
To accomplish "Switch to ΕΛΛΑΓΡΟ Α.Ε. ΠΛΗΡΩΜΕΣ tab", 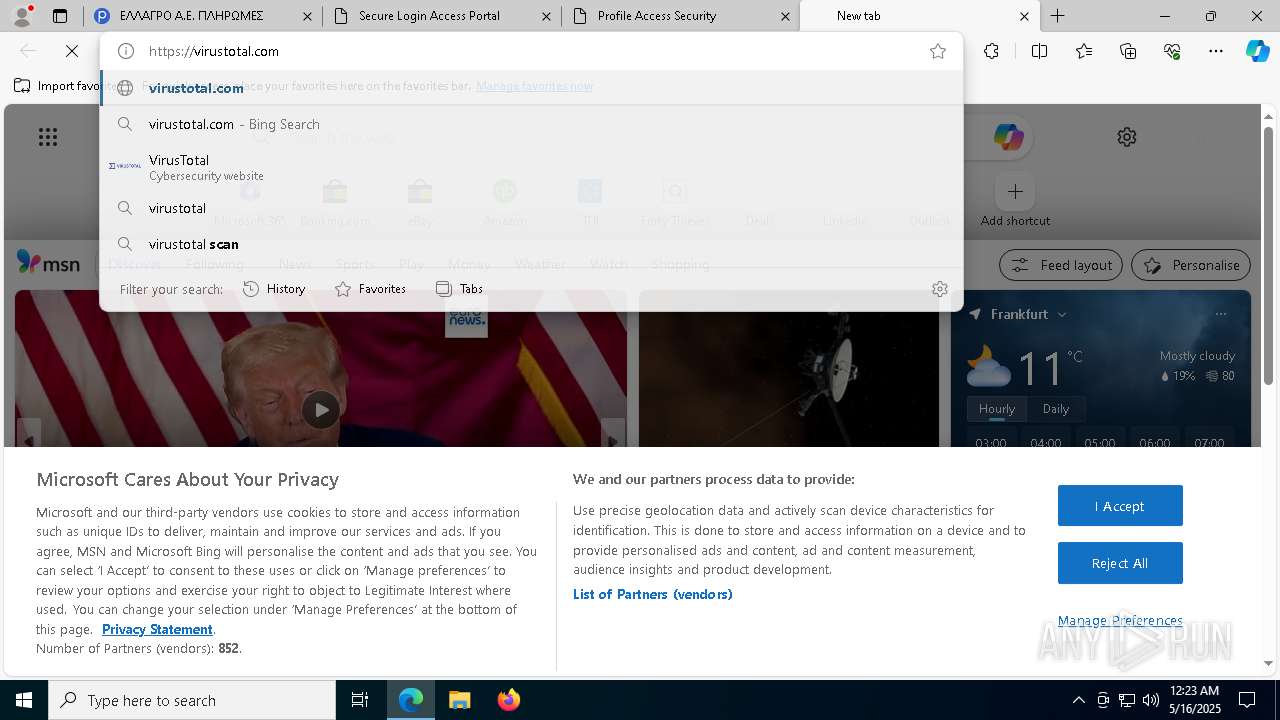I will (x=201, y=16).
